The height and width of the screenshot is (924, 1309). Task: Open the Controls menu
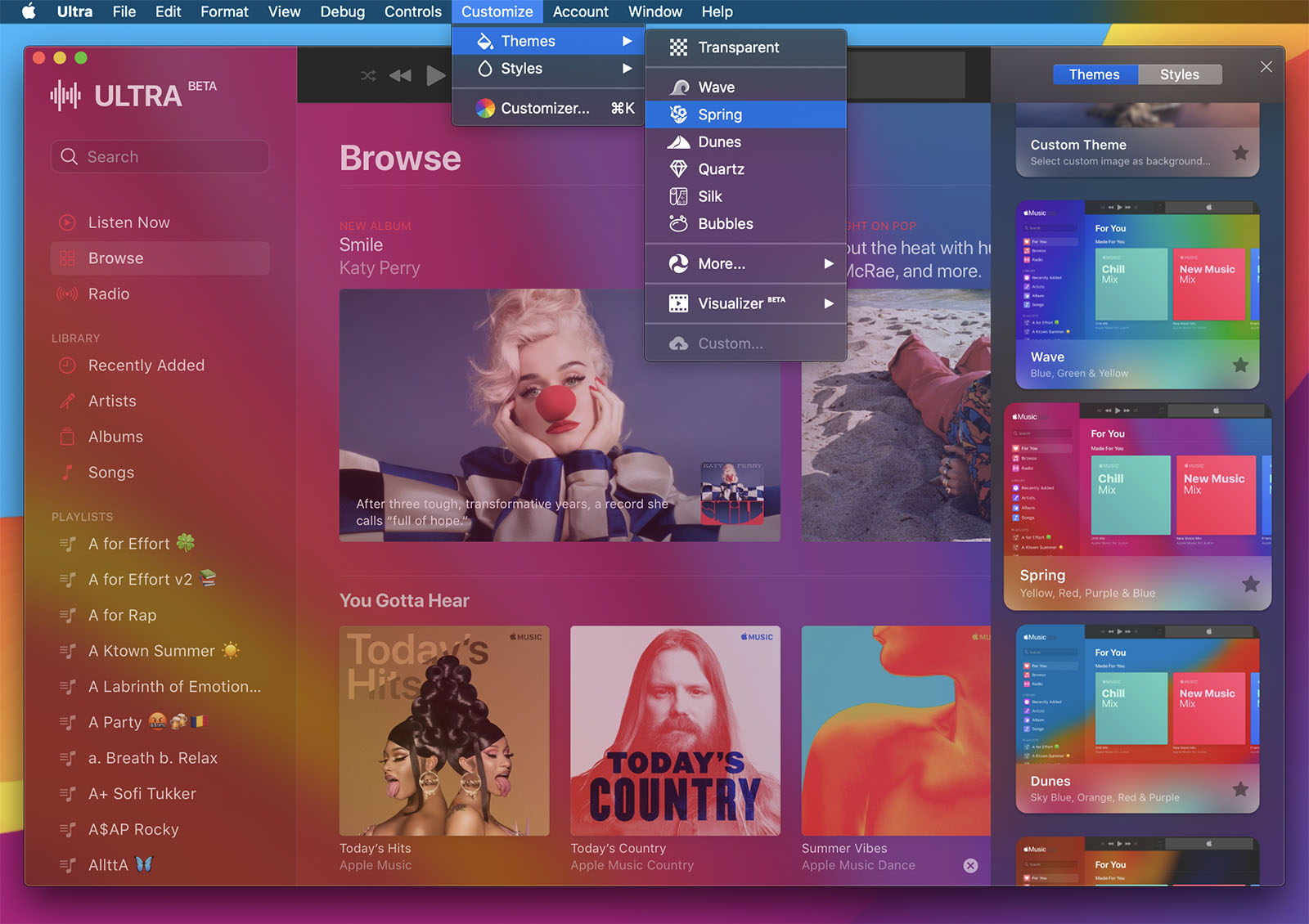pos(412,11)
